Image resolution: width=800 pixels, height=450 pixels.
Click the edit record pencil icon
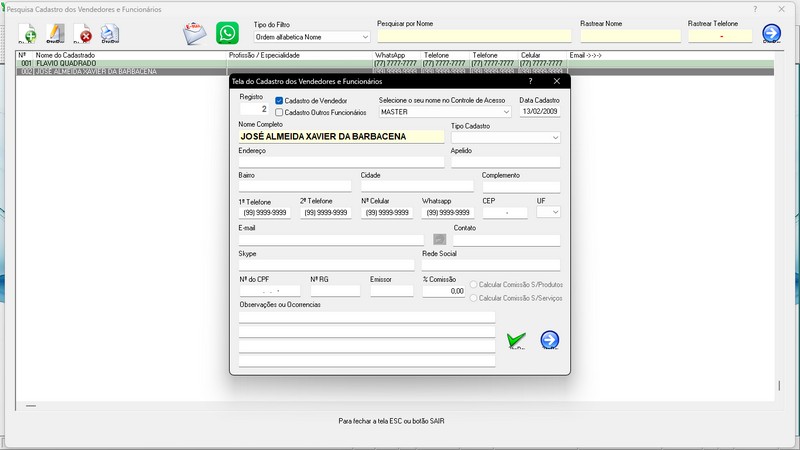tap(55, 34)
